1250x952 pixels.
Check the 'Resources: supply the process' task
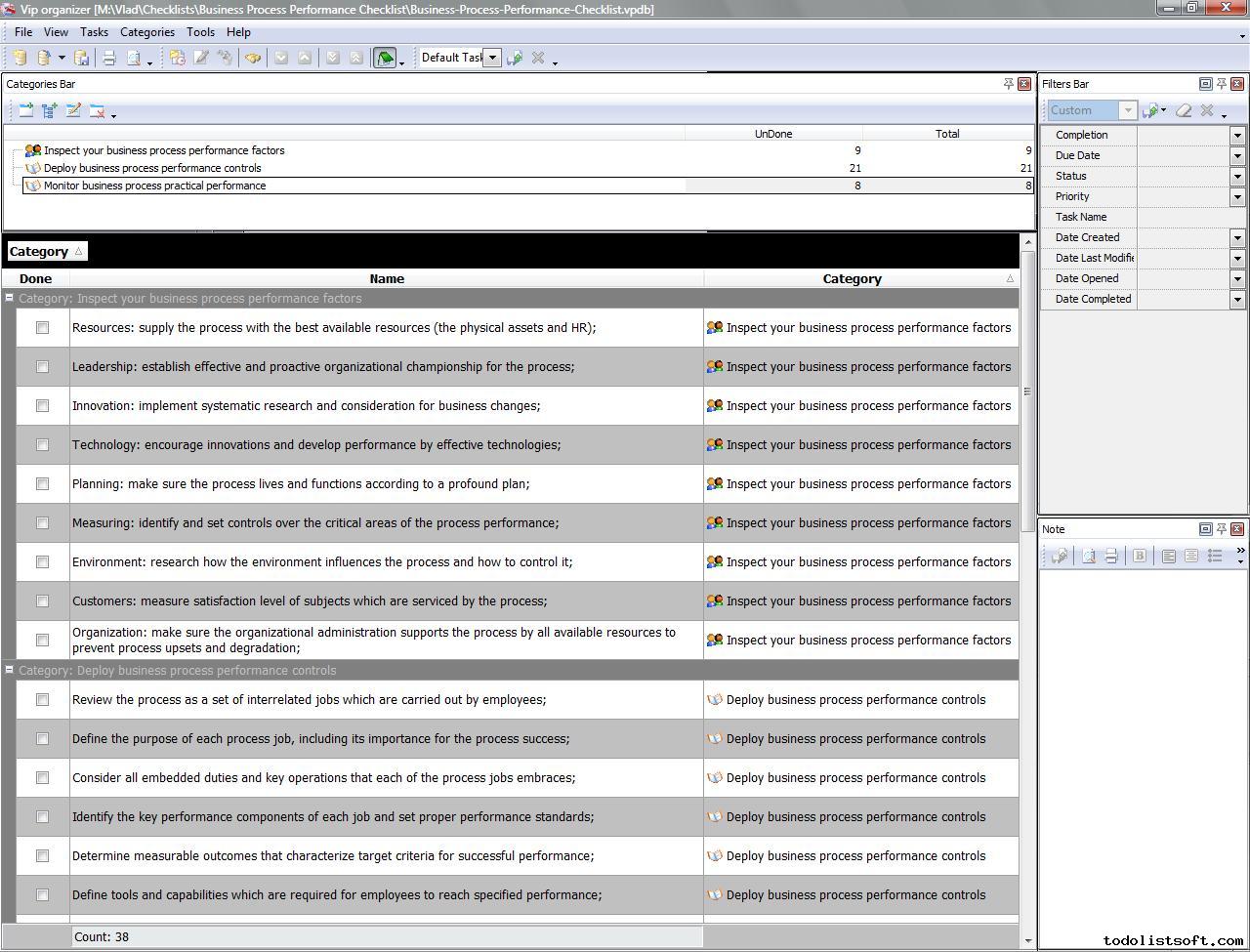click(42, 328)
